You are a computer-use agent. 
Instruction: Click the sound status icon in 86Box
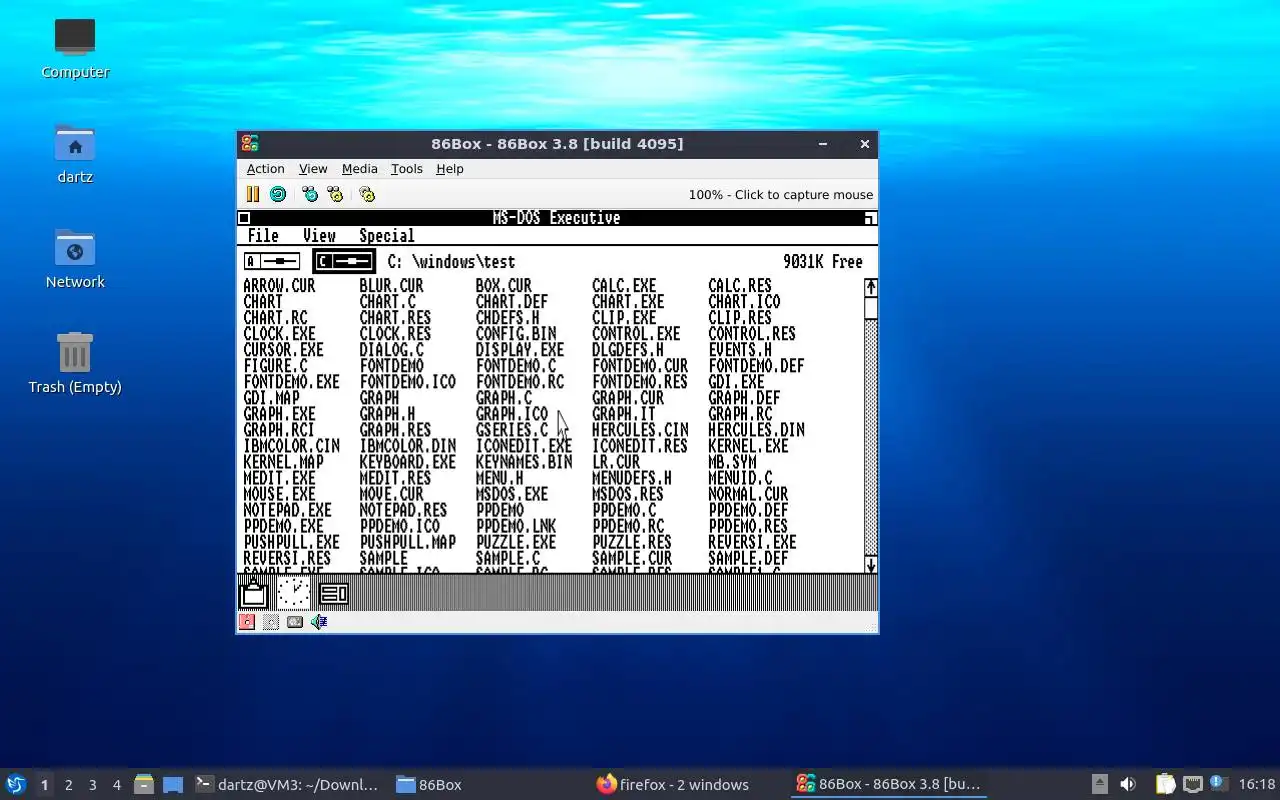point(319,622)
